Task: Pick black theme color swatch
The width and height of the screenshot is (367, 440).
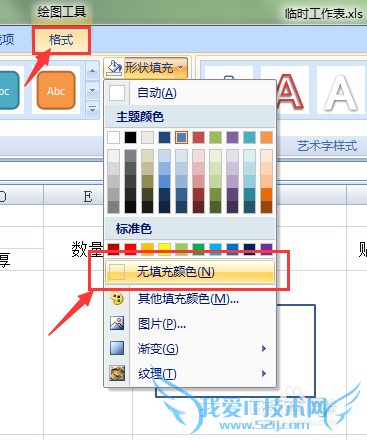Action: [130, 137]
